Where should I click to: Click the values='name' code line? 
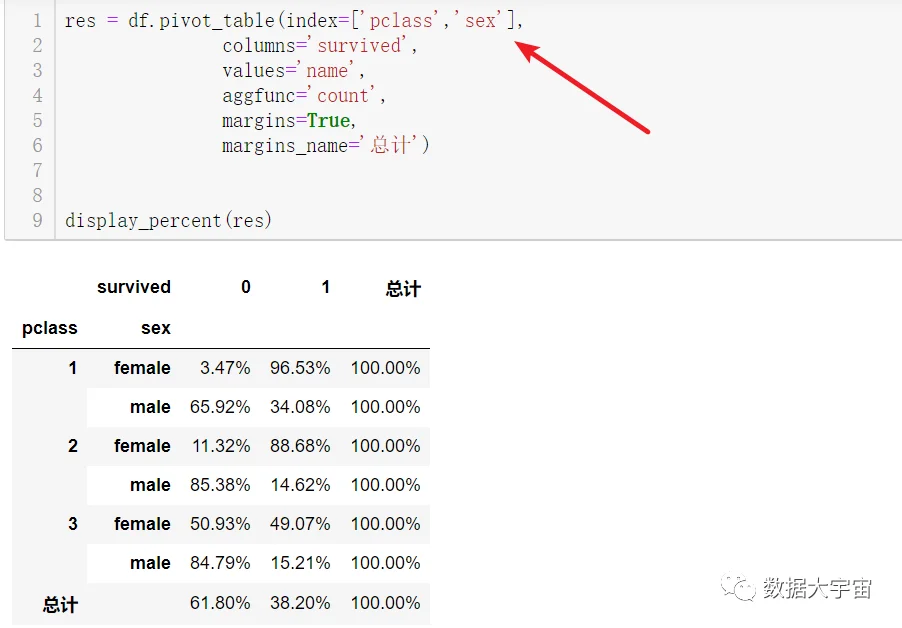(x=293, y=71)
